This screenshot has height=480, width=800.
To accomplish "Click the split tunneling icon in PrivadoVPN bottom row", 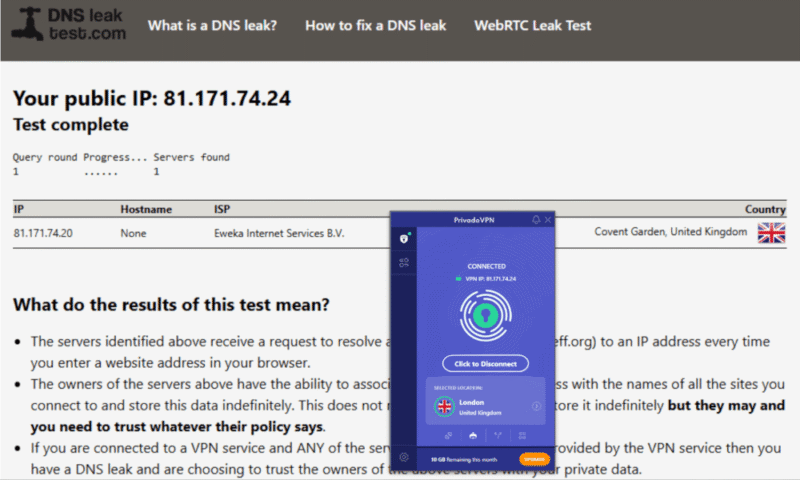I will click(x=497, y=436).
